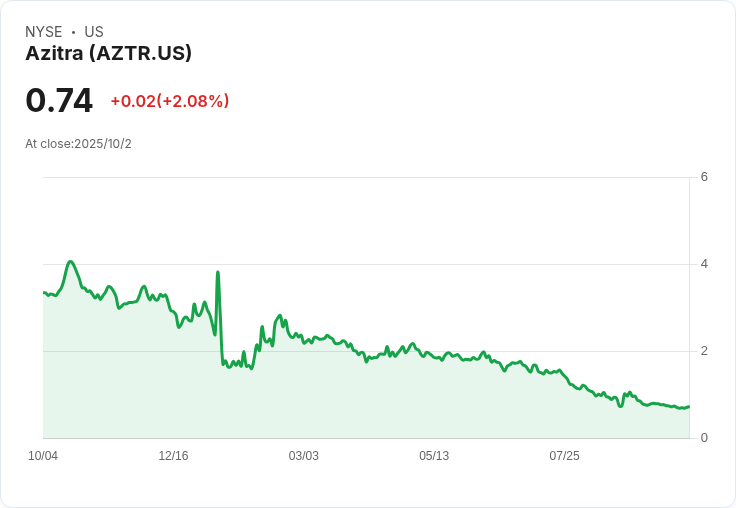Screen dimensions: 736x508
Task: Select the 03/03 date on x-axis
Action: point(303,456)
